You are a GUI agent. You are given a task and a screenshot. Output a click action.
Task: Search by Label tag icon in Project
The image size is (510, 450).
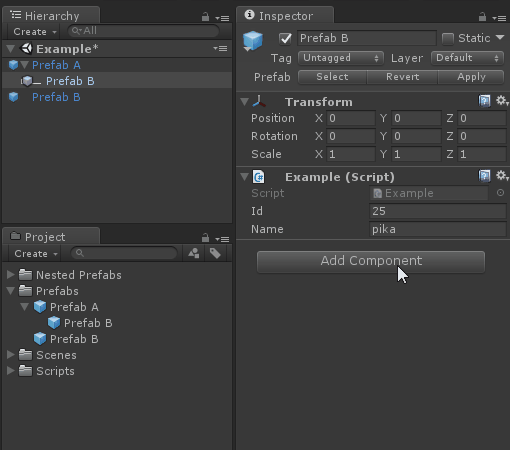pyautogui.click(x=215, y=253)
